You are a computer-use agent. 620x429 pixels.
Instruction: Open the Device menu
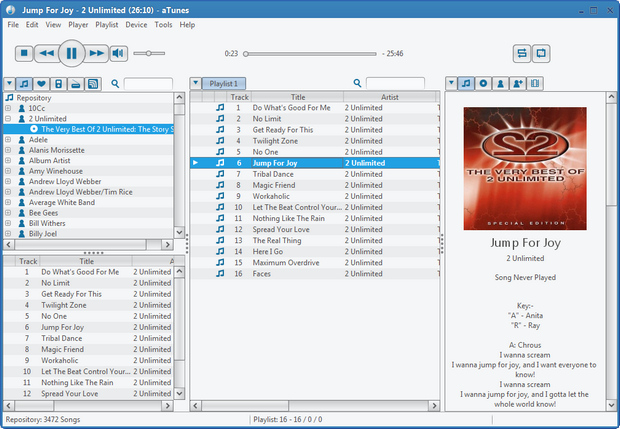tap(136, 25)
